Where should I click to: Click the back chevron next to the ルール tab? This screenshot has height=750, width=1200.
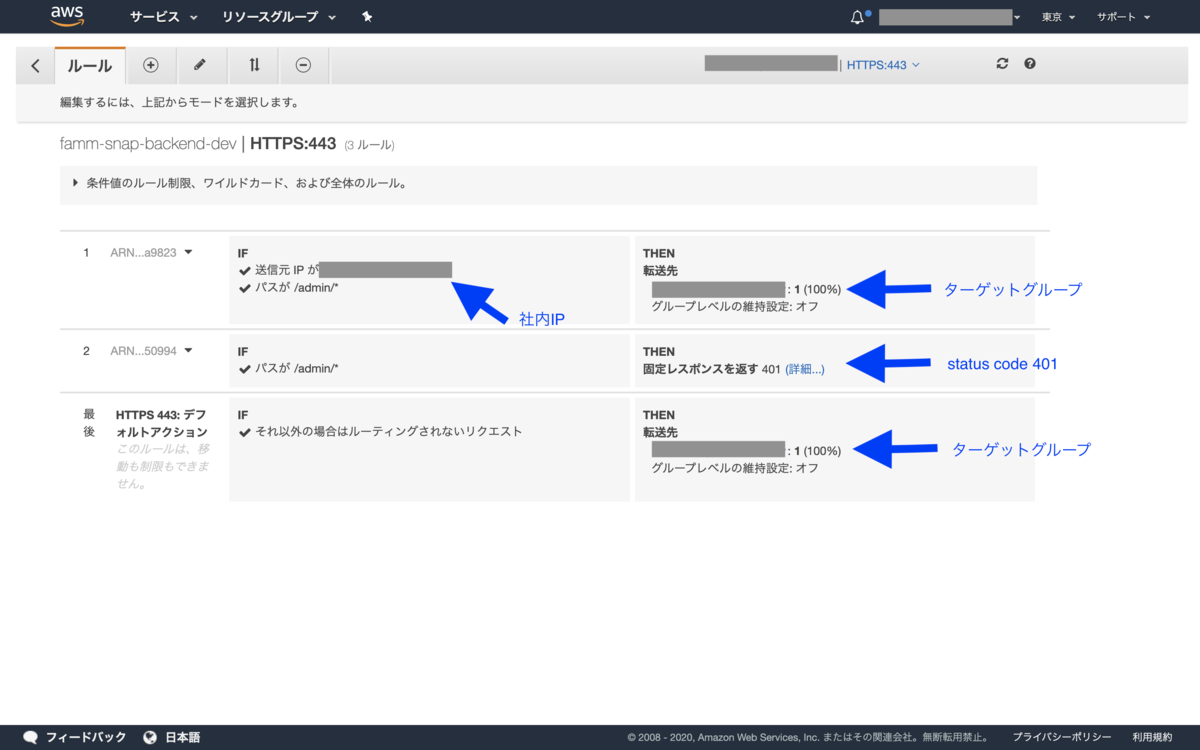click(35, 65)
